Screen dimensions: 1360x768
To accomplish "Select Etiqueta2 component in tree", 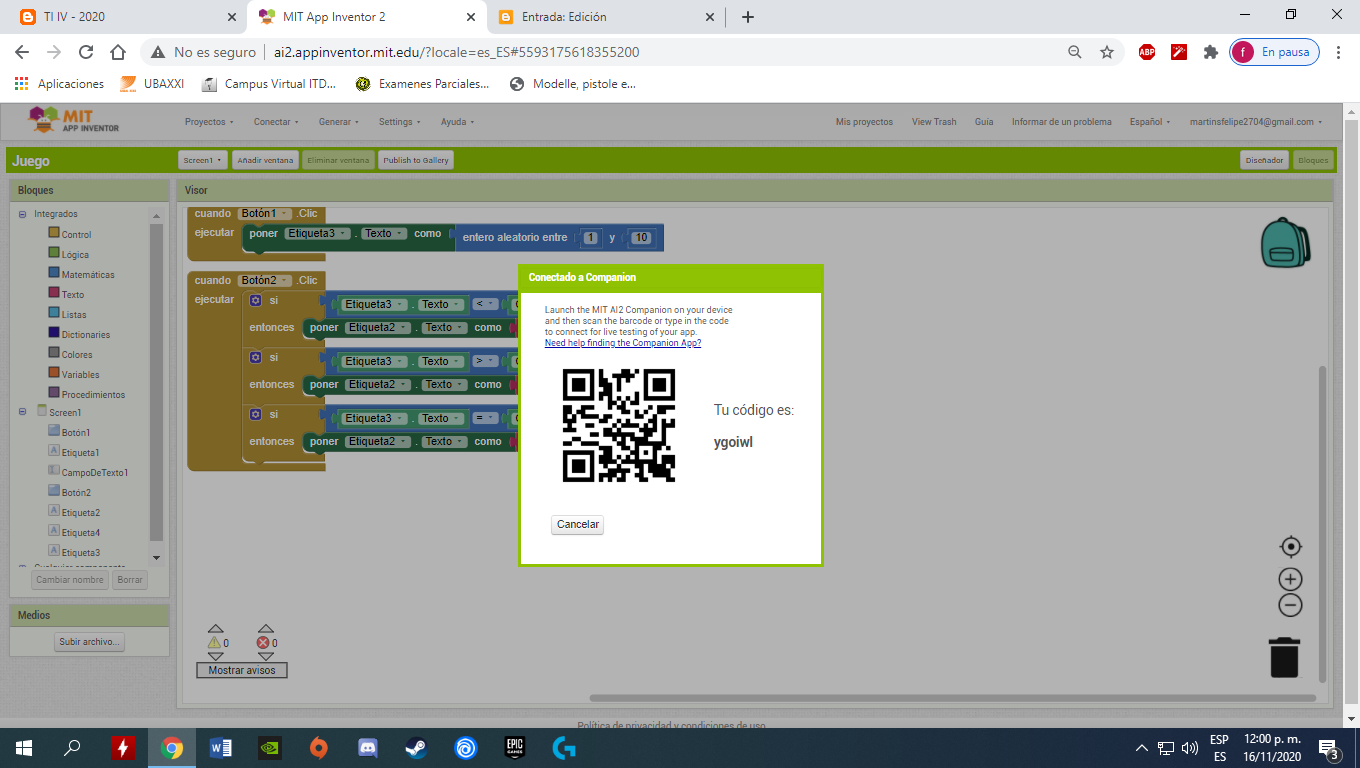I will pos(80,512).
